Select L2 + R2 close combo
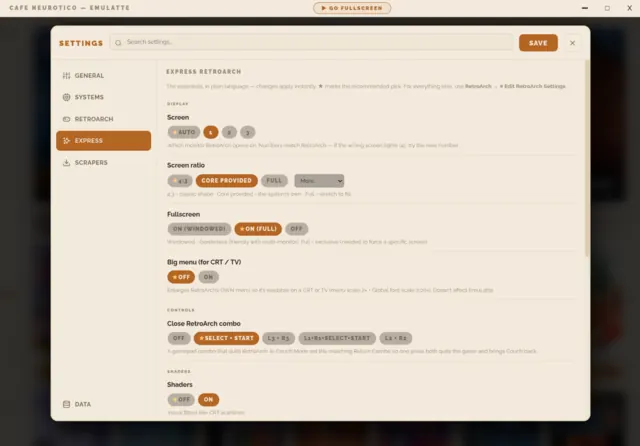This screenshot has width=640, height=446. click(x=396, y=338)
